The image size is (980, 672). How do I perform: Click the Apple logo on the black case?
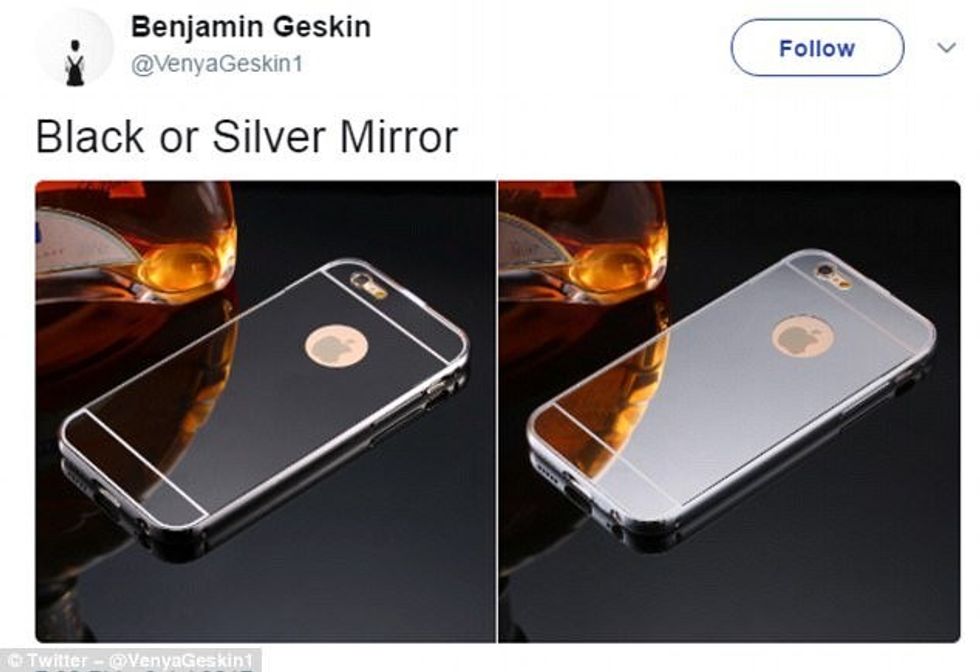tap(336, 346)
